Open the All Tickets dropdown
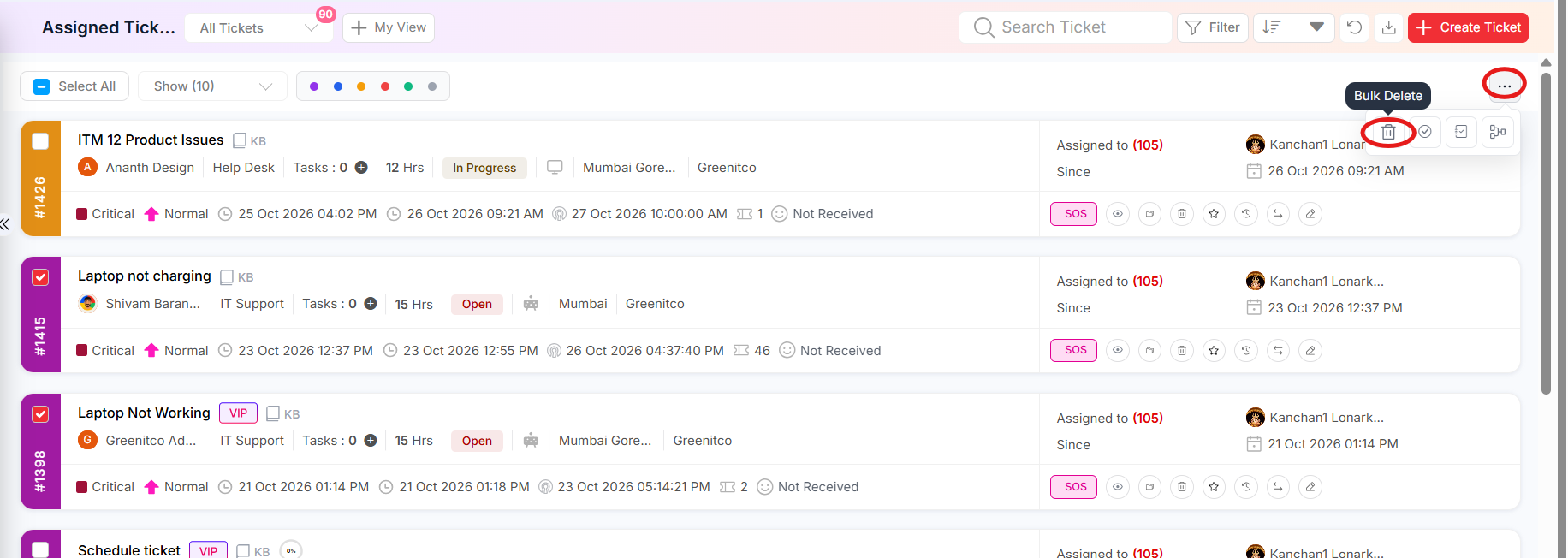Viewport: 1568px width, 558px height. click(x=259, y=27)
